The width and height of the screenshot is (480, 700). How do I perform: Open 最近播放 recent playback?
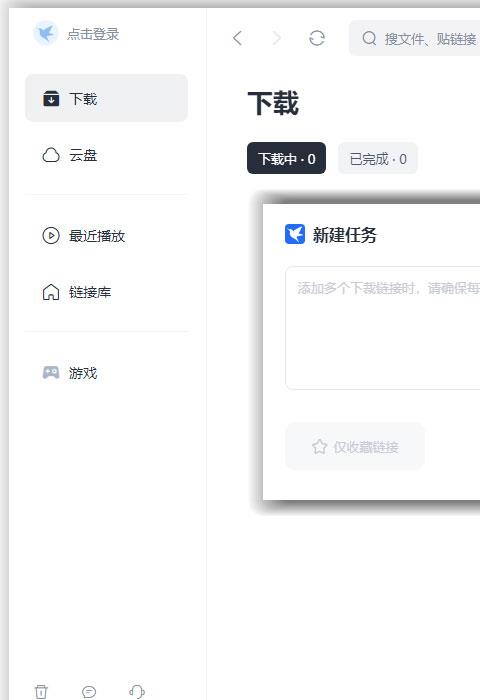click(106, 236)
